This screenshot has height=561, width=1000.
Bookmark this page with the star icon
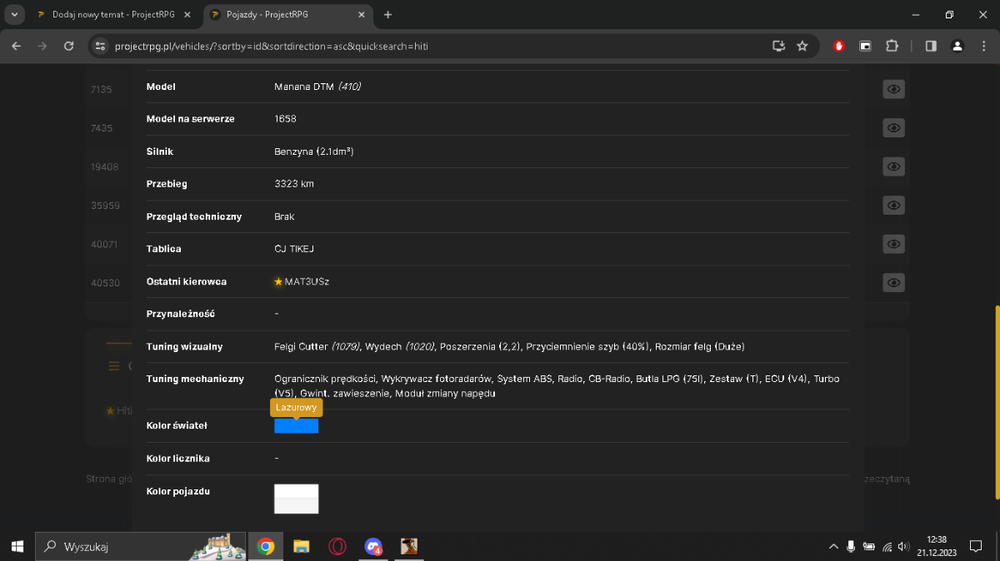(x=802, y=46)
